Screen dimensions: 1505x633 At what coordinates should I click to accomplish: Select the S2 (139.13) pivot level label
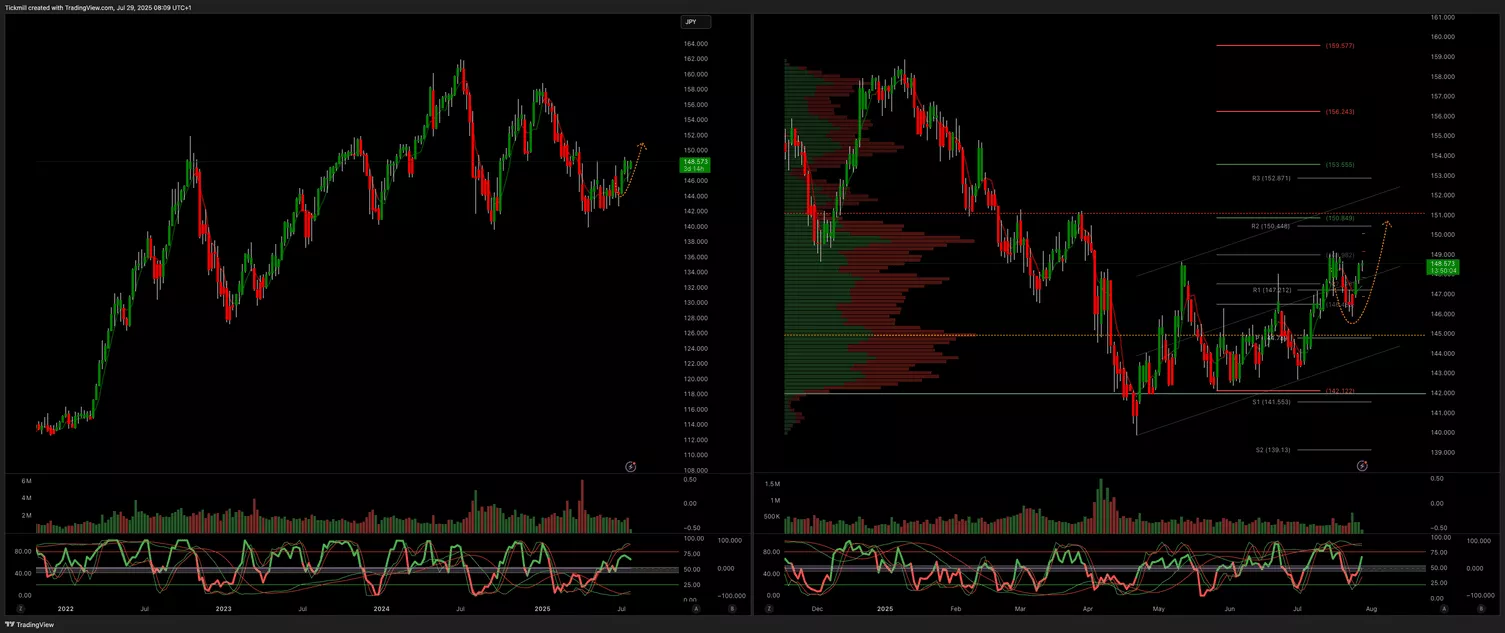coord(1273,450)
